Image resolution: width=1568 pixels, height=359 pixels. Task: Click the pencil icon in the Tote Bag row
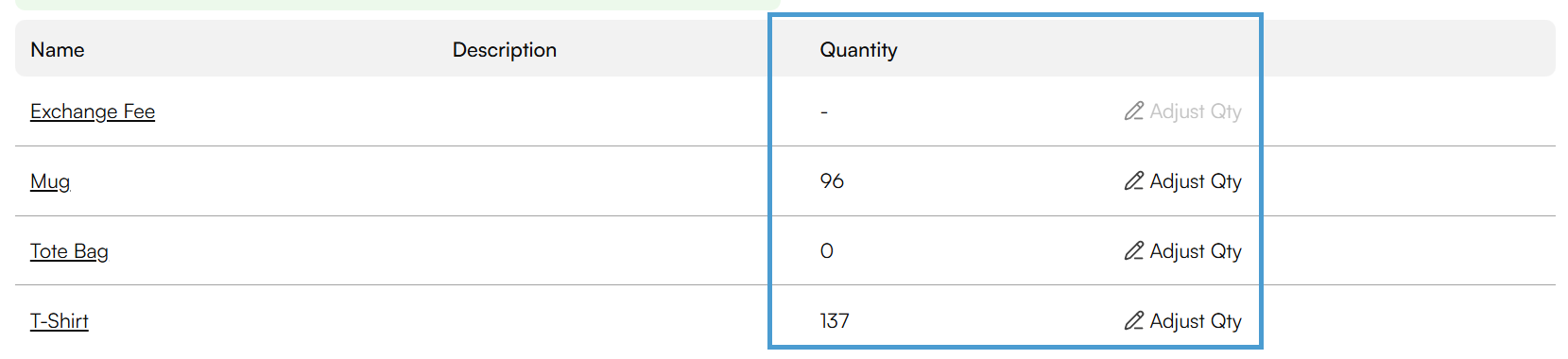coord(1134,251)
